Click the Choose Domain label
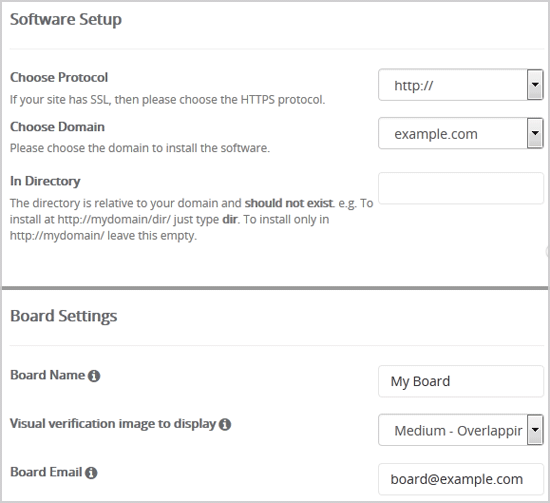 point(57,127)
